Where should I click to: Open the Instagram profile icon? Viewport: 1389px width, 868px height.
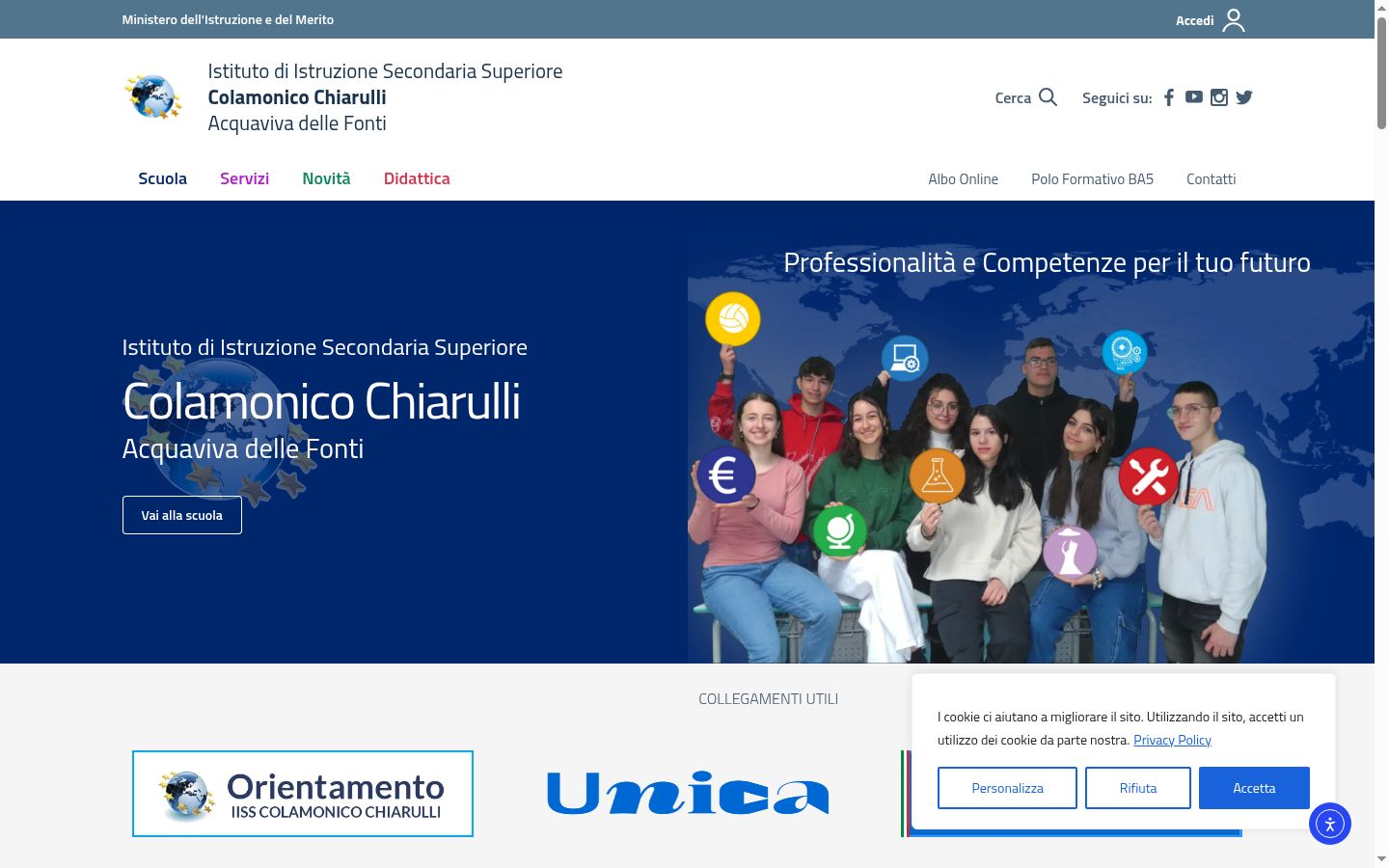point(1219,97)
